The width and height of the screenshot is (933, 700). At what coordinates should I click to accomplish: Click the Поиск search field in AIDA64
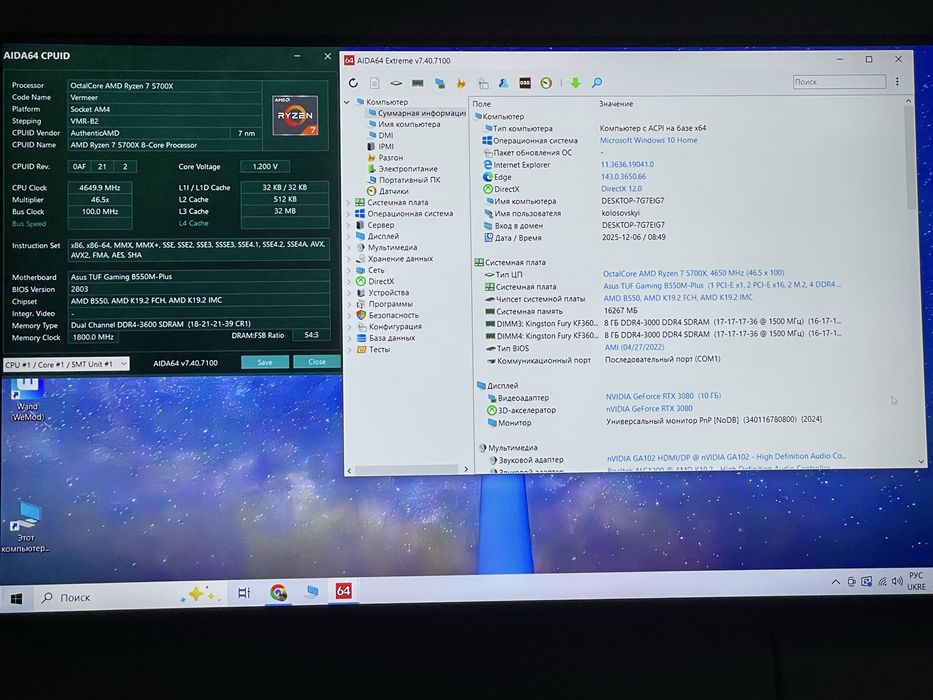839,82
